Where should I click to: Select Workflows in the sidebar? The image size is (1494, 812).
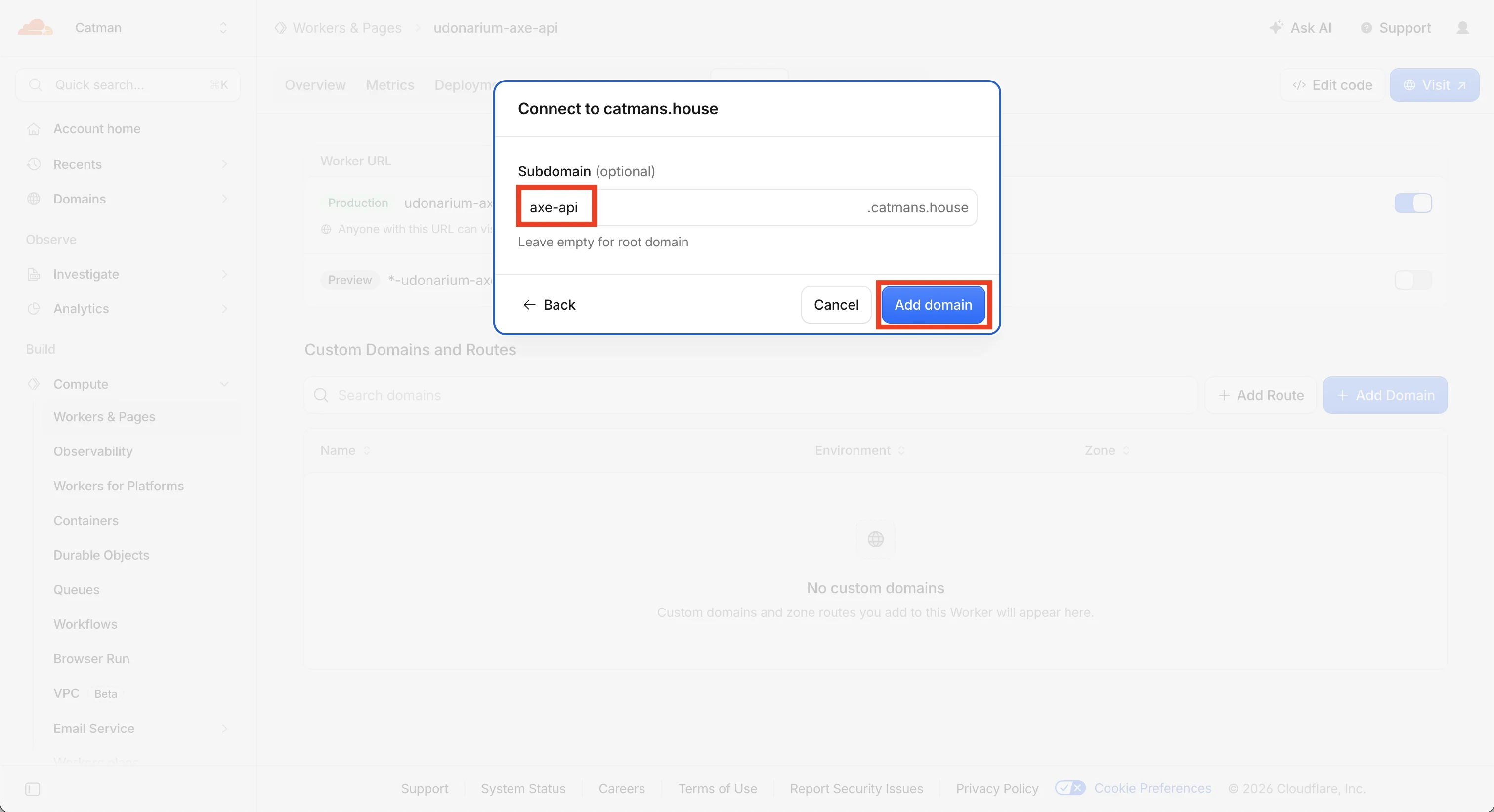click(x=85, y=624)
